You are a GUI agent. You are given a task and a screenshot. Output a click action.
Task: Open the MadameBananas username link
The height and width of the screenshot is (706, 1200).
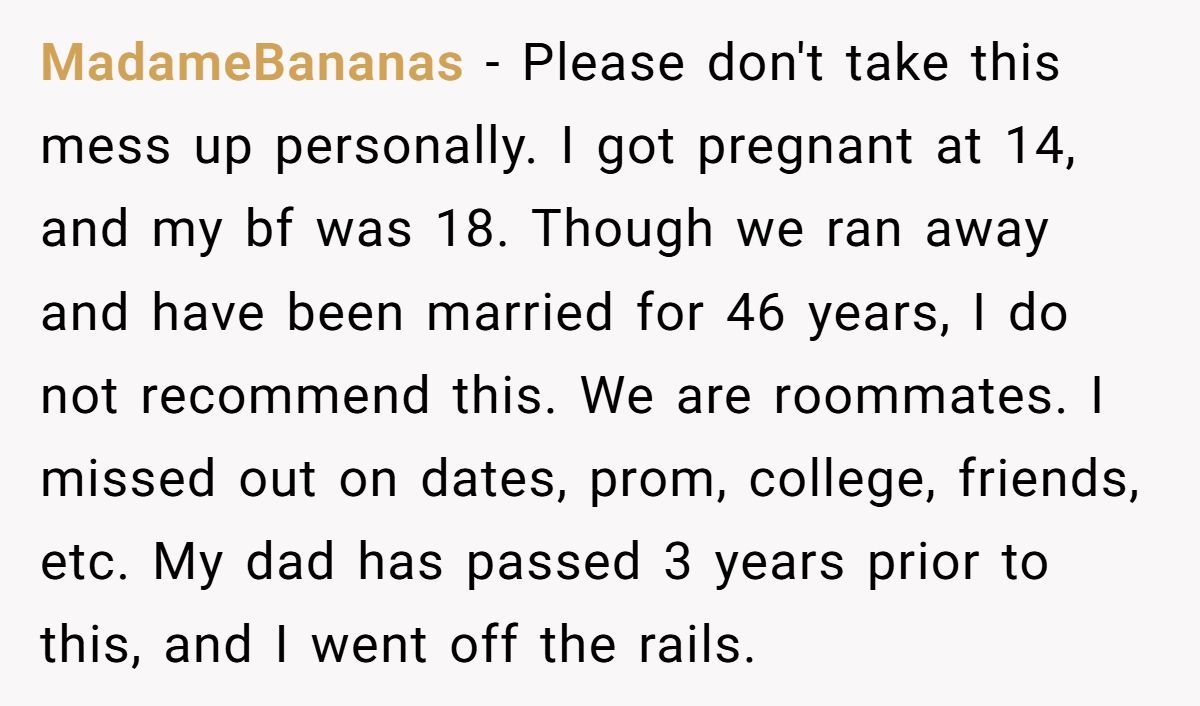click(252, 65)
